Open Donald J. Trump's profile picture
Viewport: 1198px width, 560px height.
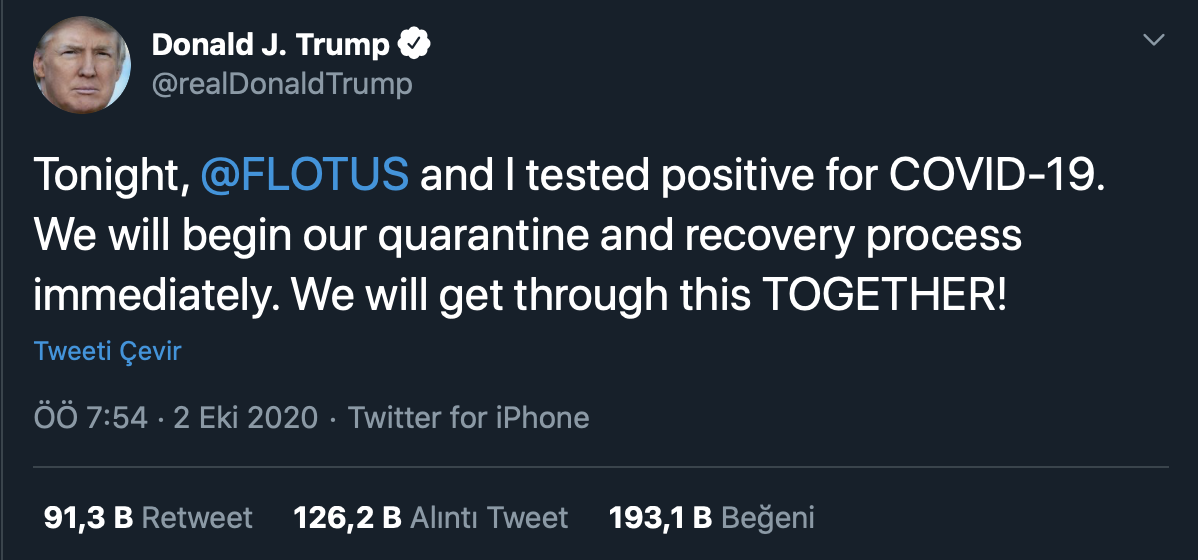[x=82, y=65]
